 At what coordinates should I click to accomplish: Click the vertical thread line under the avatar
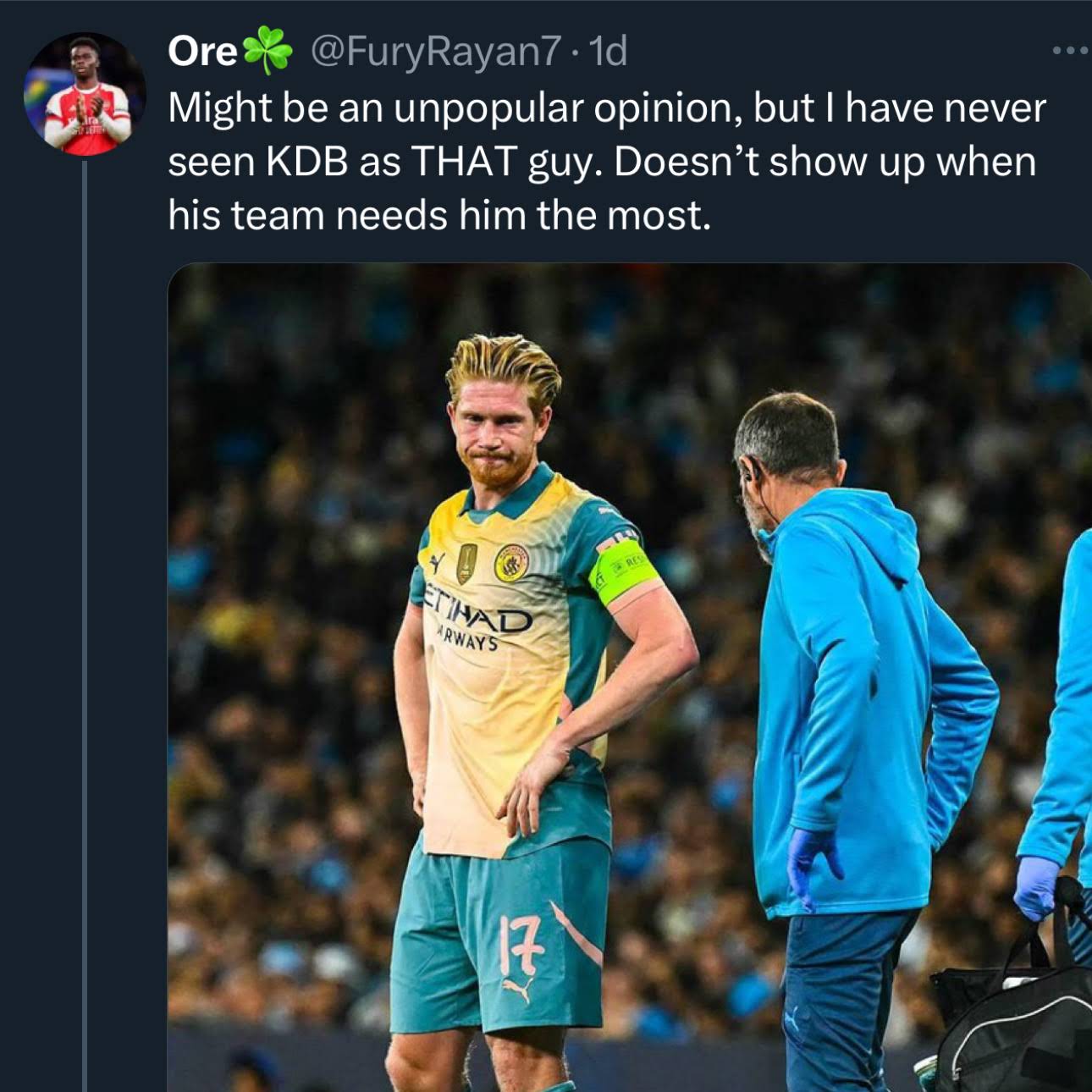click(x=85, y=626)
